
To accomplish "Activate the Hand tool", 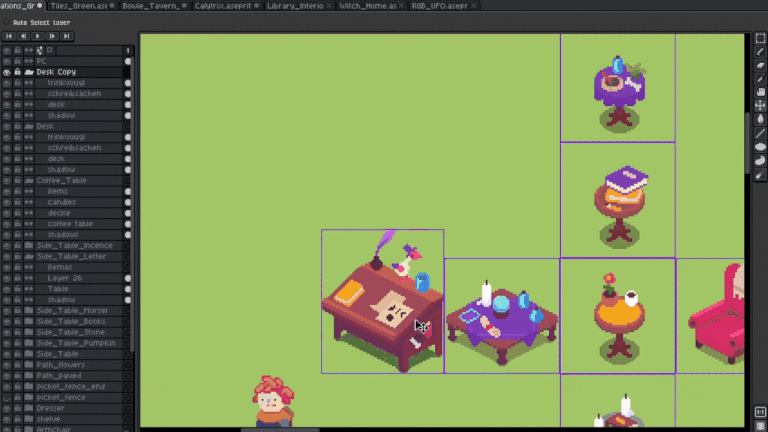I will [760, 92].
